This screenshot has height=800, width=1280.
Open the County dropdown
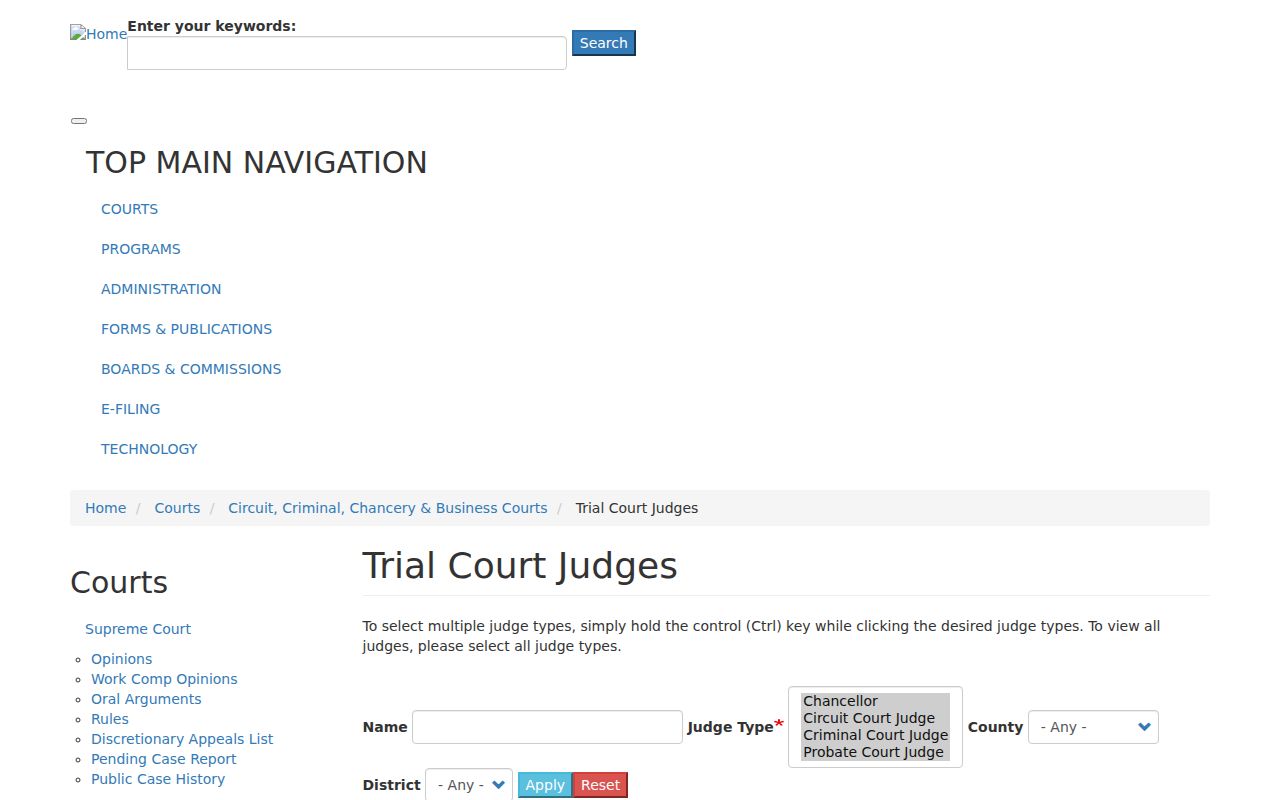point(1093,727)
